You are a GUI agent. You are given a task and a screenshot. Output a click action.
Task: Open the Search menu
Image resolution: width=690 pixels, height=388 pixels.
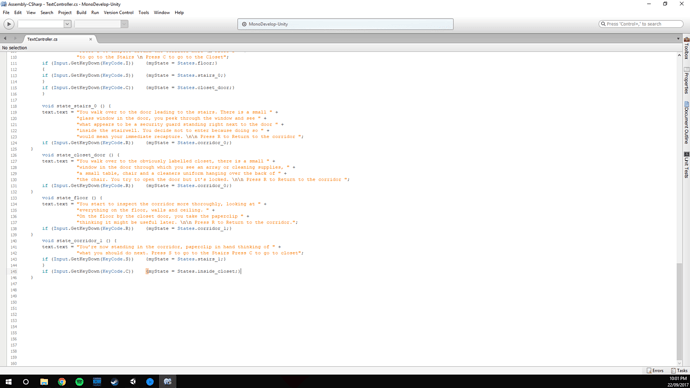click(47, 13)
